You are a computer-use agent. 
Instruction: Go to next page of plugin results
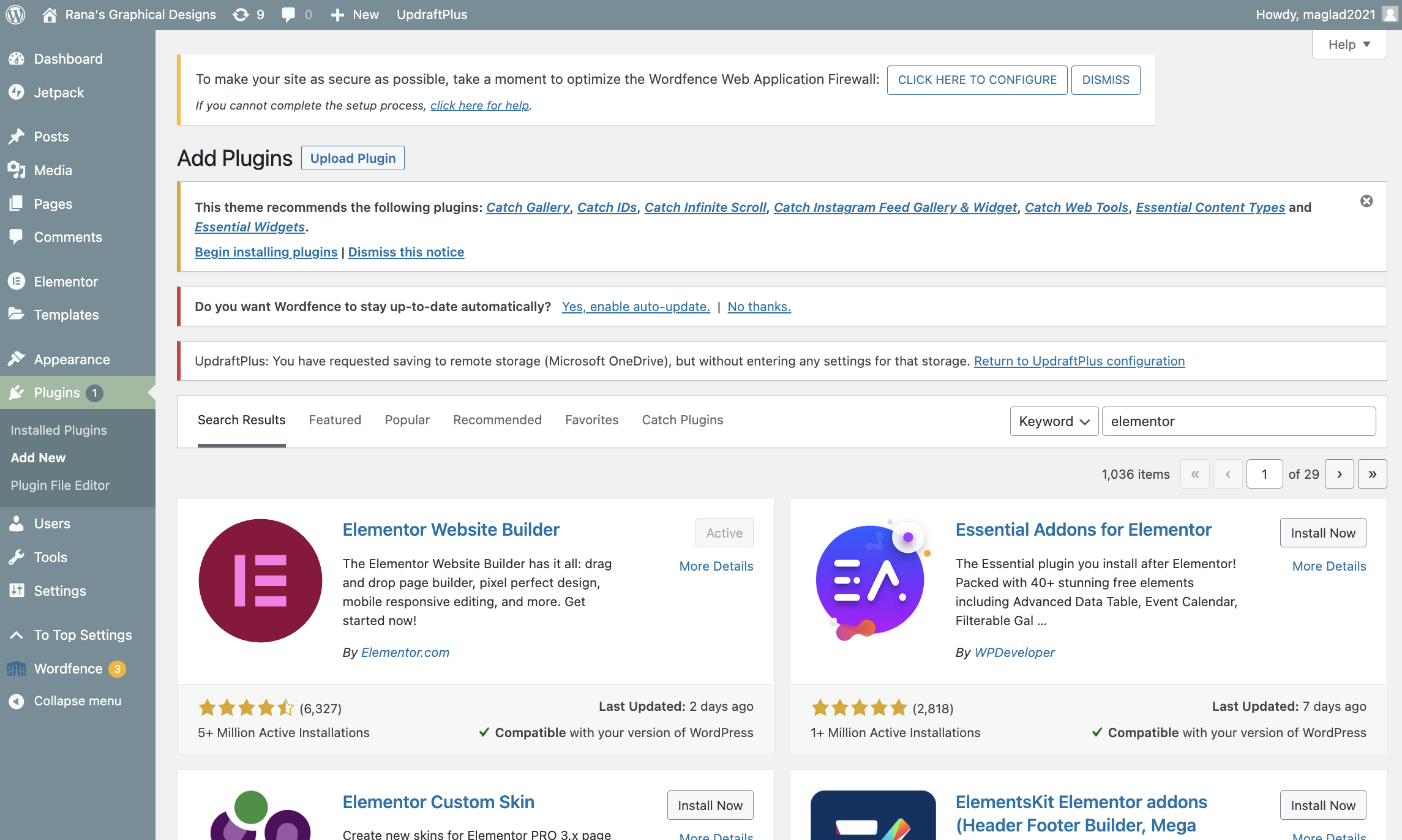coord(1340,474)
